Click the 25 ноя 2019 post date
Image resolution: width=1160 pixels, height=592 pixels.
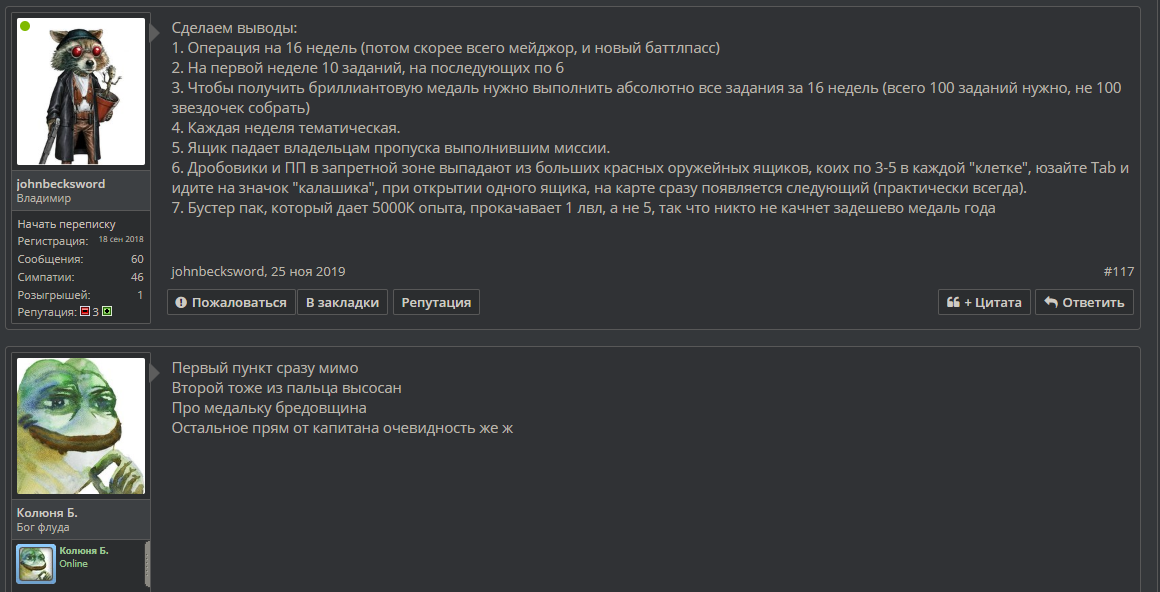308,272
